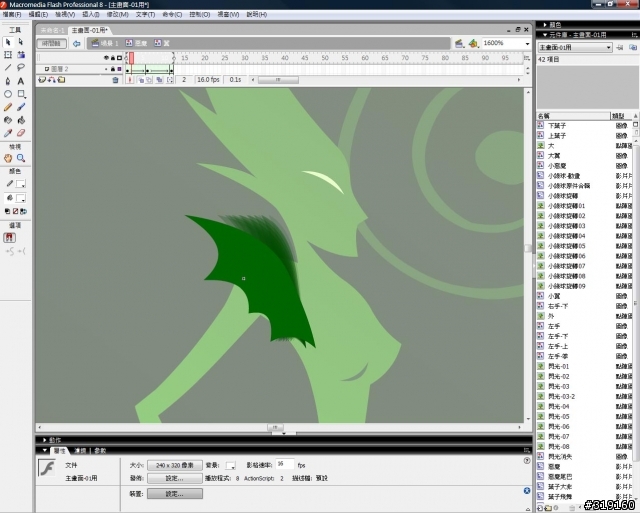Pick the Pencil tool
This screenshot has height=513, width=640.
point(8,107)
